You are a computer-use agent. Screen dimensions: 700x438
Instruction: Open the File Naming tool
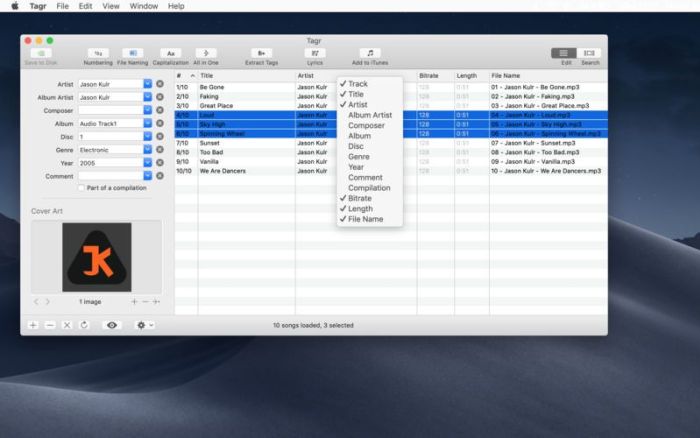click(x=132, y=53)
